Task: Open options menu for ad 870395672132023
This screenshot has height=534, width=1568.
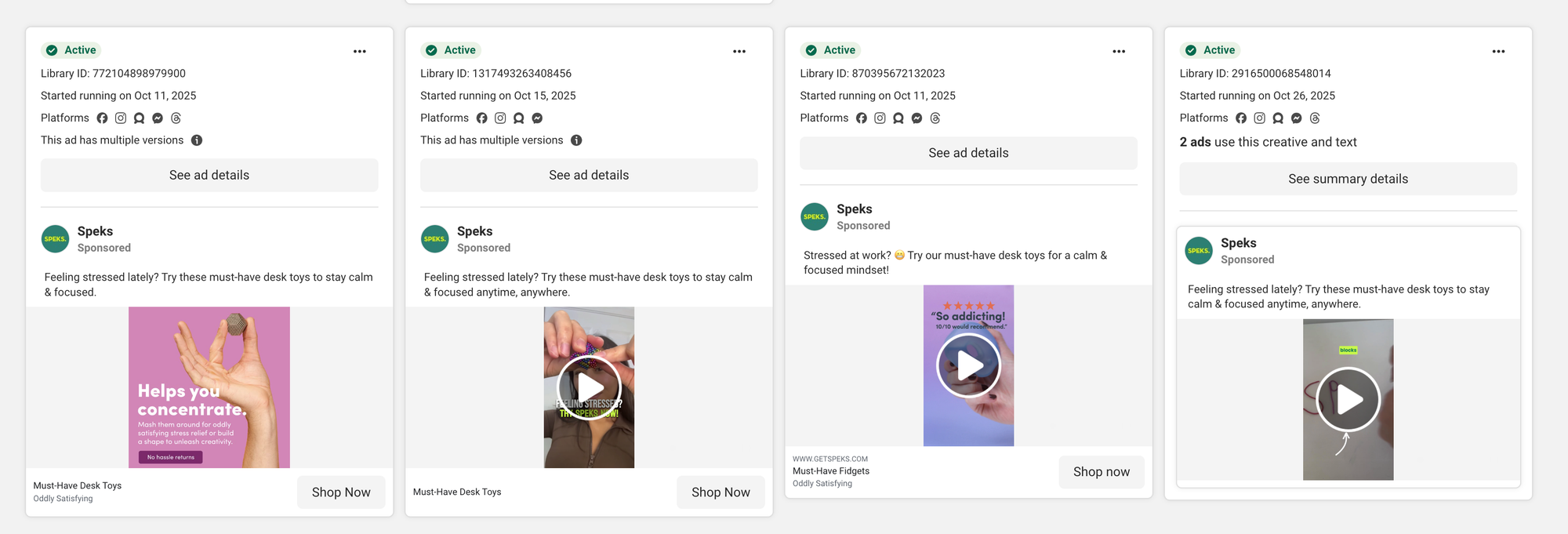Action: 1119,52
